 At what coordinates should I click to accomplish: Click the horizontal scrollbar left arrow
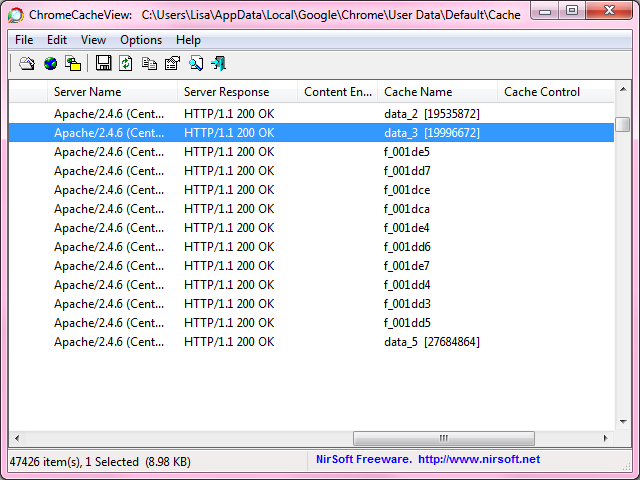click(x=17, y=438)
